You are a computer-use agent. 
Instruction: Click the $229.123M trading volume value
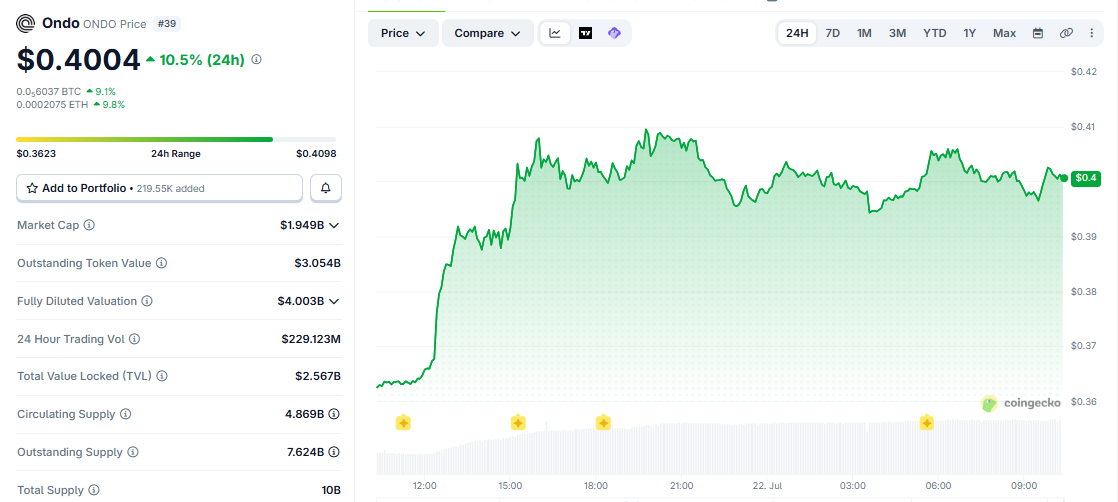coord(311,339)
